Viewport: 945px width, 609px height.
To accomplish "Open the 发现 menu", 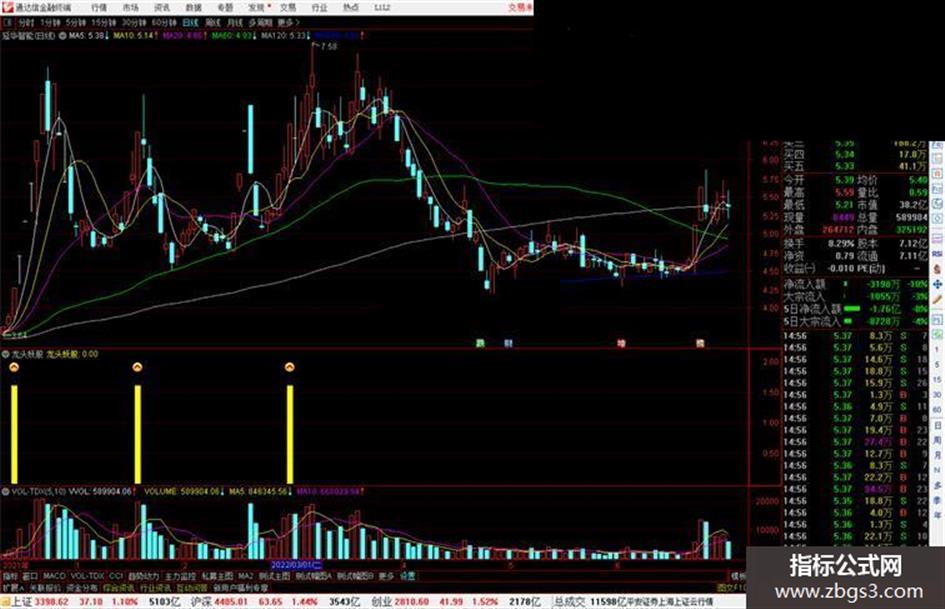I will (x=256, y=7).
